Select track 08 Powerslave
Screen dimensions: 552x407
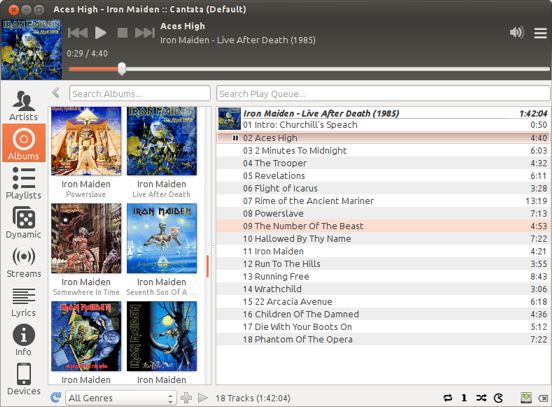click(383, 213)
